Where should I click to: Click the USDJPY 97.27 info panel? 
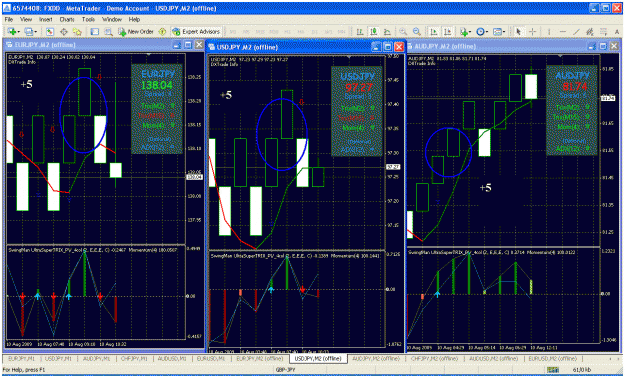pos(357,111)
